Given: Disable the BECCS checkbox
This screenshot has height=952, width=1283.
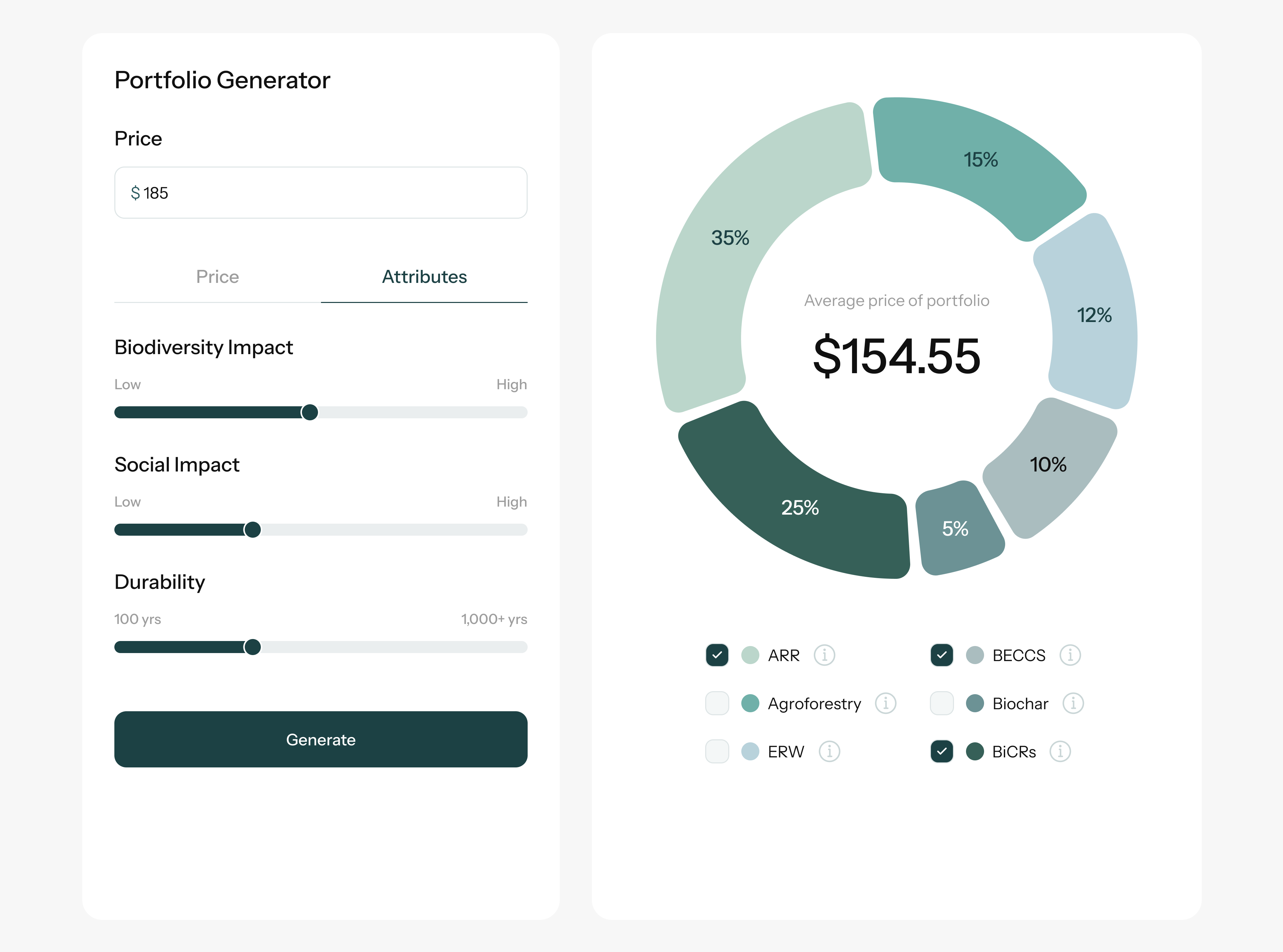Looking at the screenshot, I should (x=941, y=655).
